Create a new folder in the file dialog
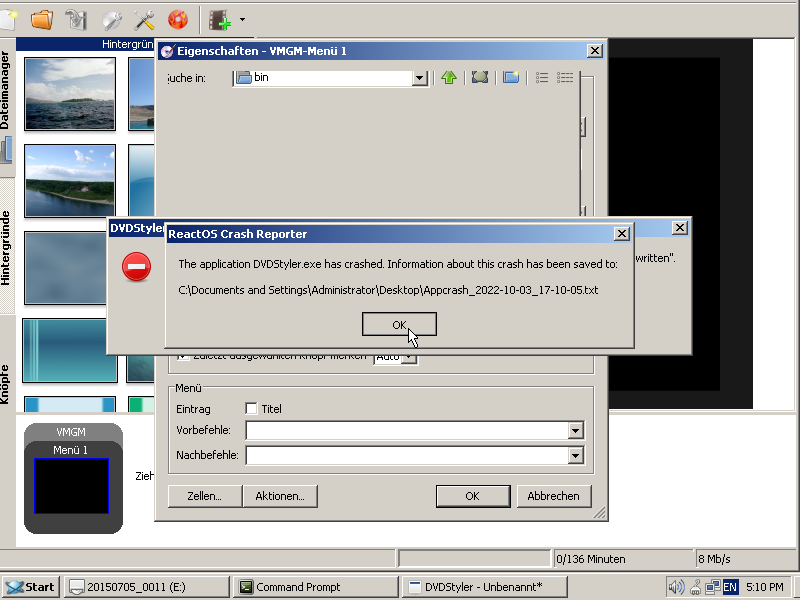The width and height of the screenshot is (800, 600). (x=511, y=78)
